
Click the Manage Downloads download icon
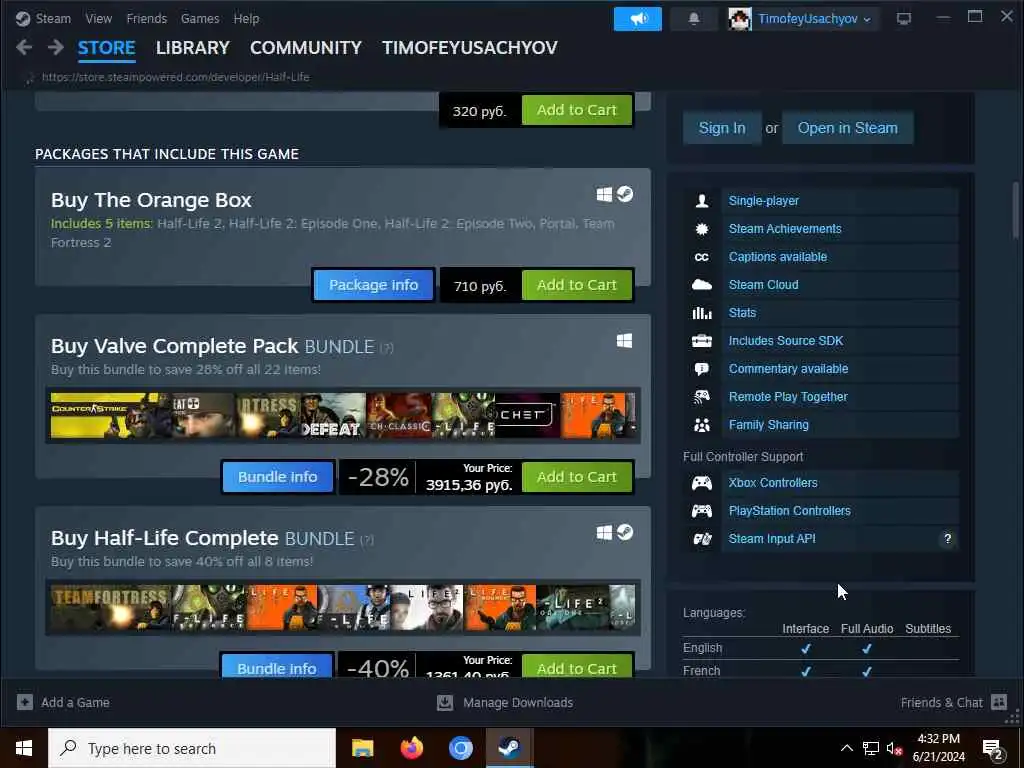[445, 702]
